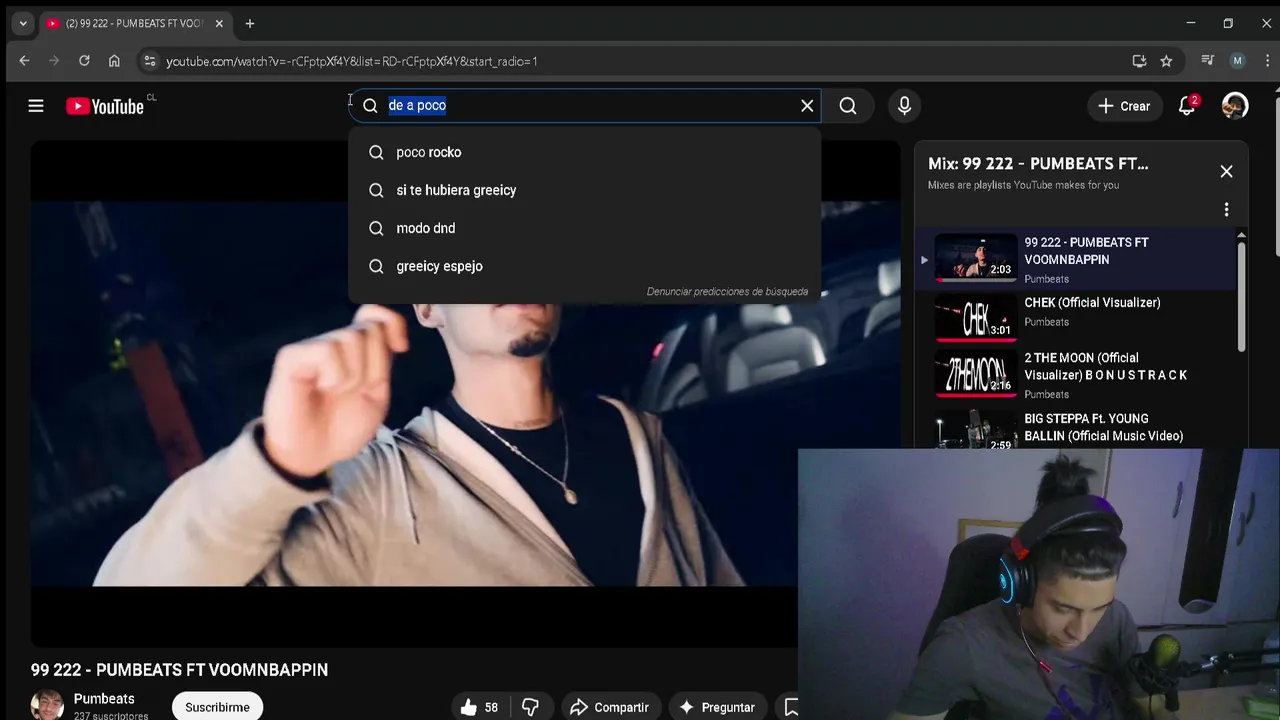Select the active browser tab 99 222
Viewport: 1280px width, 720px height.
[x=135, y=23]
